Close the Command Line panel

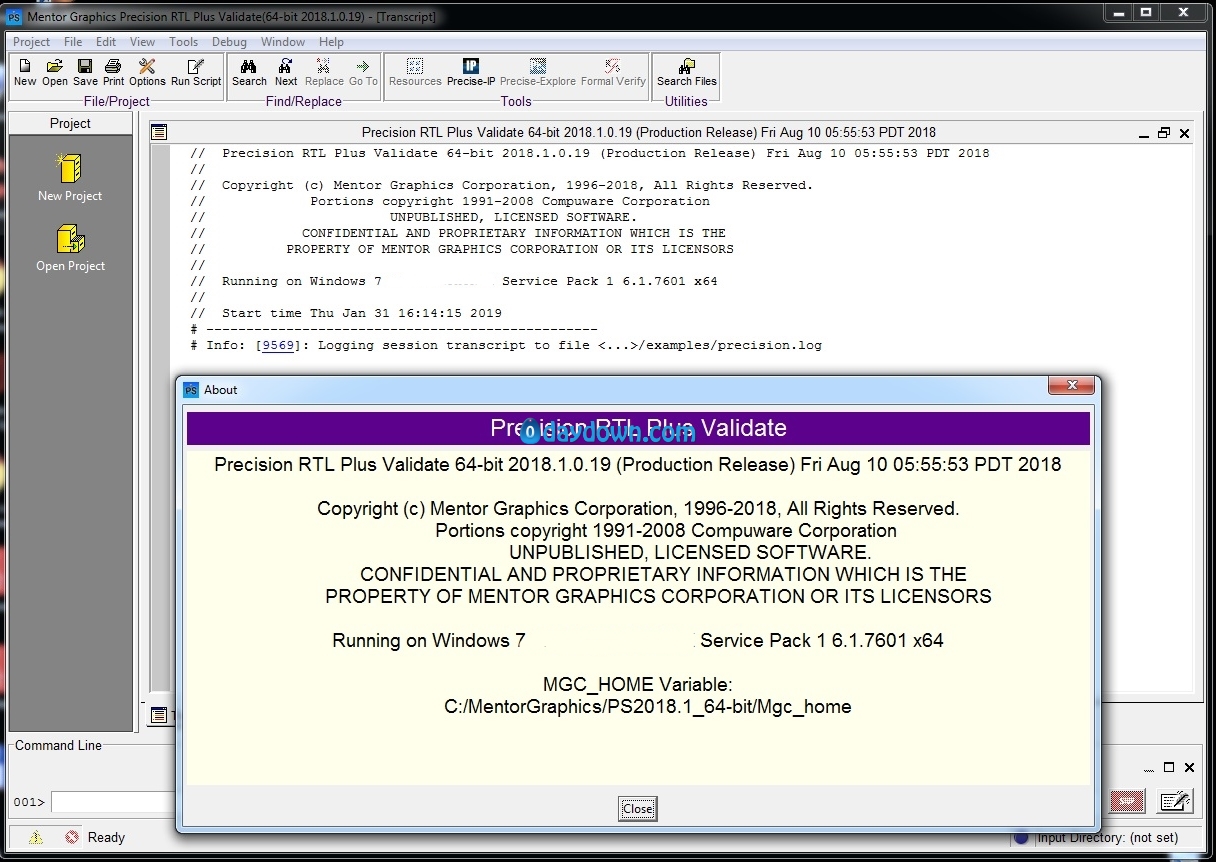[x=1189, y=768]
